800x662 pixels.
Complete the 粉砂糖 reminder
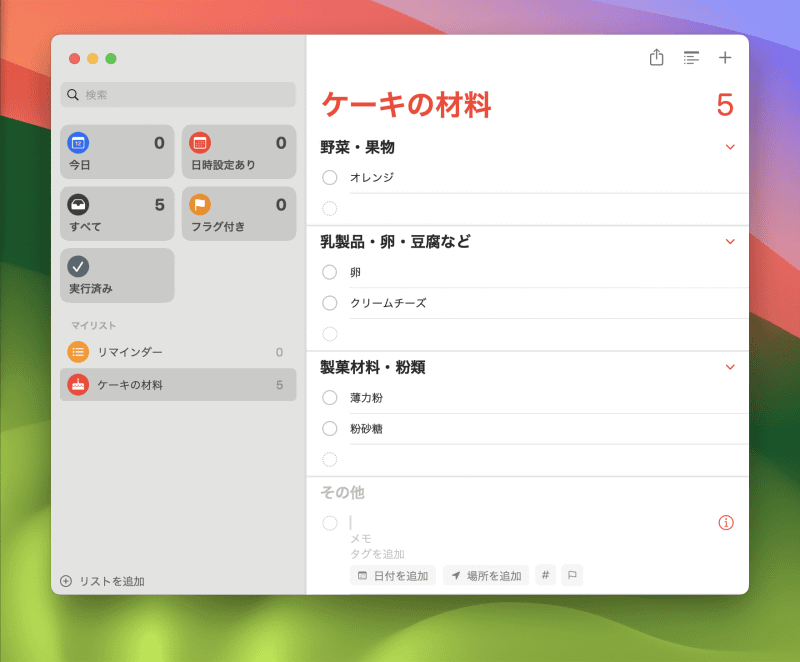tap(329, 428)
